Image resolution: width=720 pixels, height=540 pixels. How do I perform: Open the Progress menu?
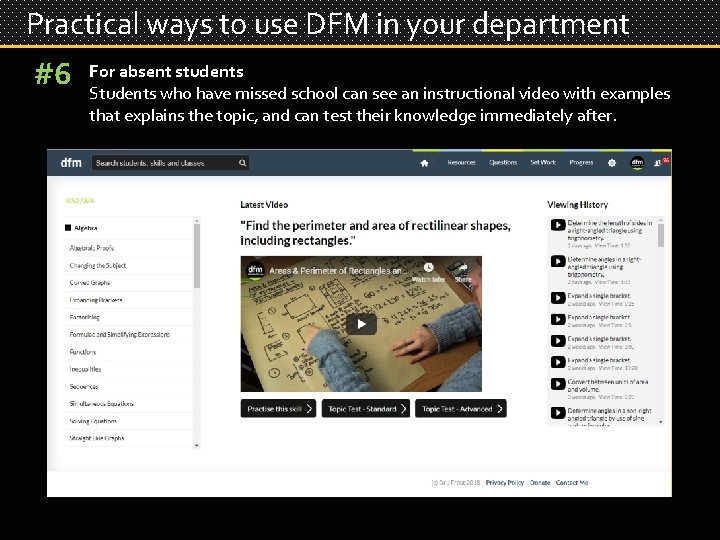pos(581,163)
